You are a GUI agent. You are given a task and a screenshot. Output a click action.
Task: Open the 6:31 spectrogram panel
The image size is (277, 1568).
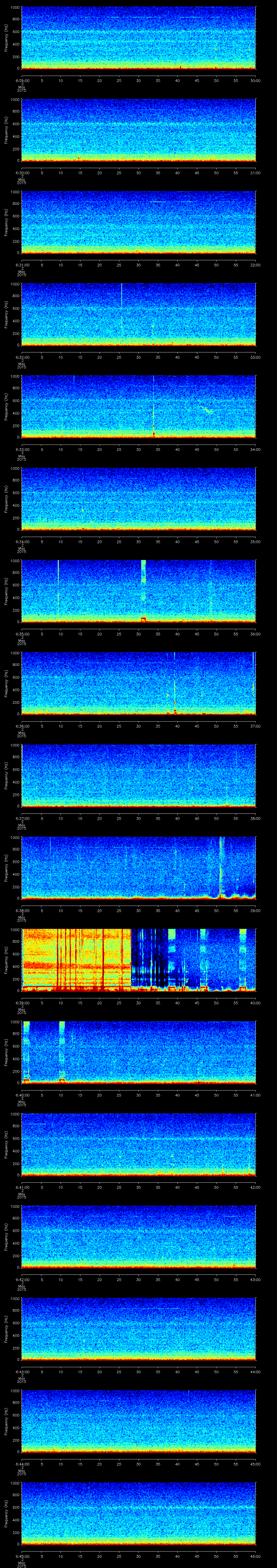tap(139, 222)
